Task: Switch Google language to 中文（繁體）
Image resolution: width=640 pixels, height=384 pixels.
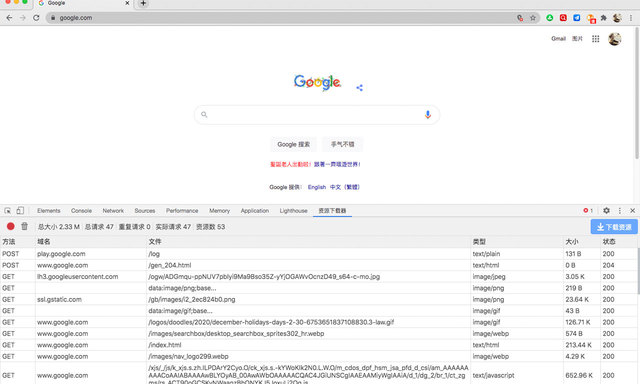Action: (x=345, y=187)
